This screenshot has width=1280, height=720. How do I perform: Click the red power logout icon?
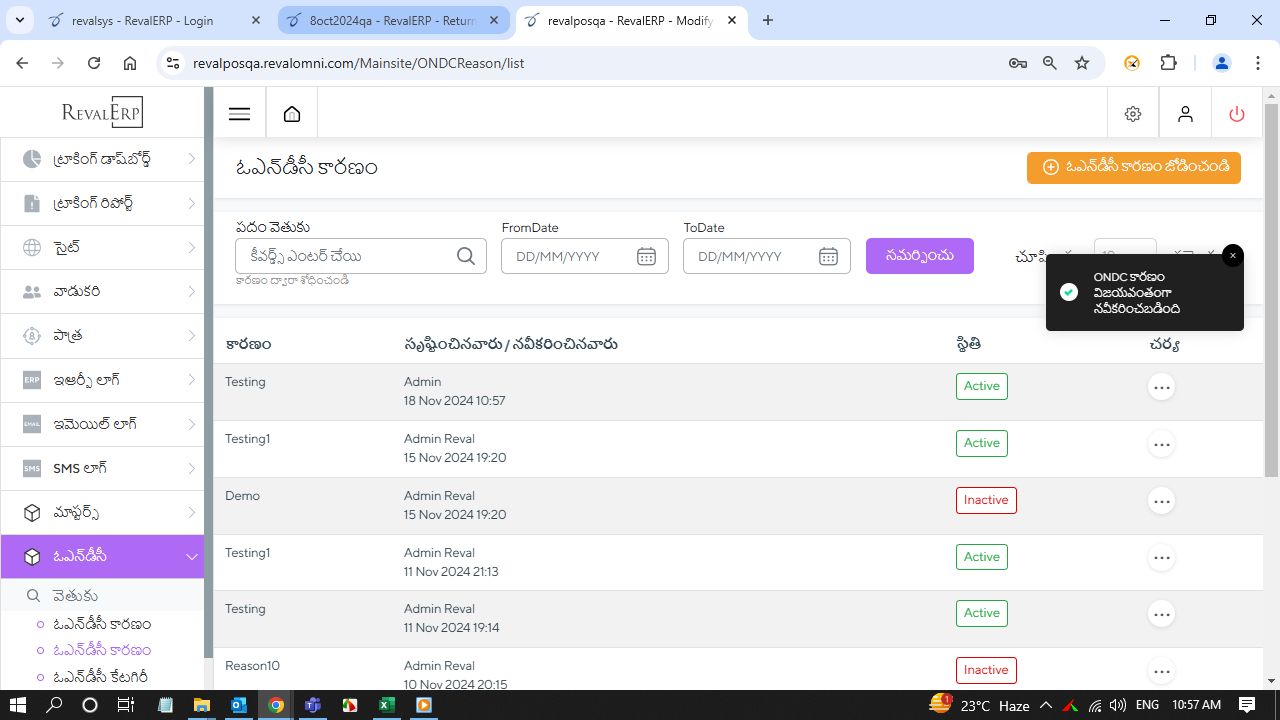[1237, 114]
